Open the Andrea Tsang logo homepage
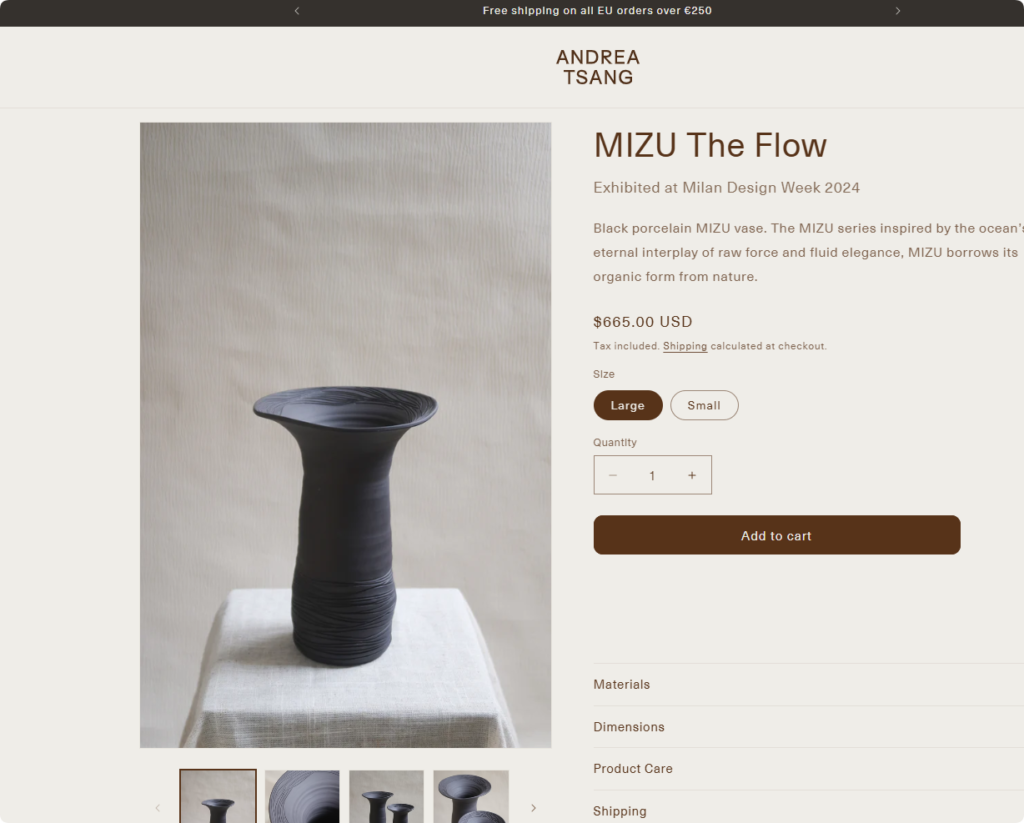1024x823 pixels. point(598,67)
